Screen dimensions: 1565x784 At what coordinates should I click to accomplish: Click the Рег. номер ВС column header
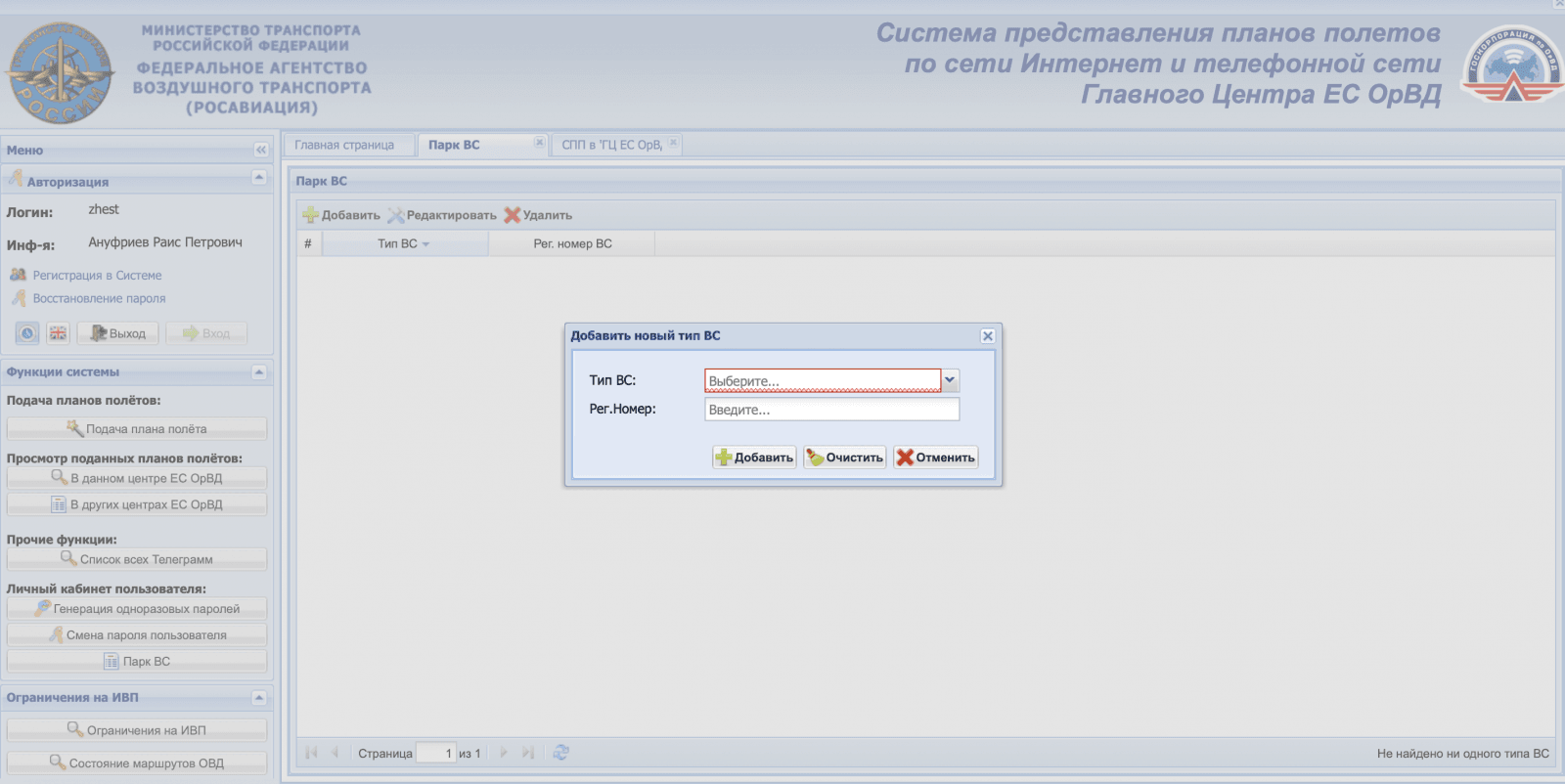[x=572, y=243]
